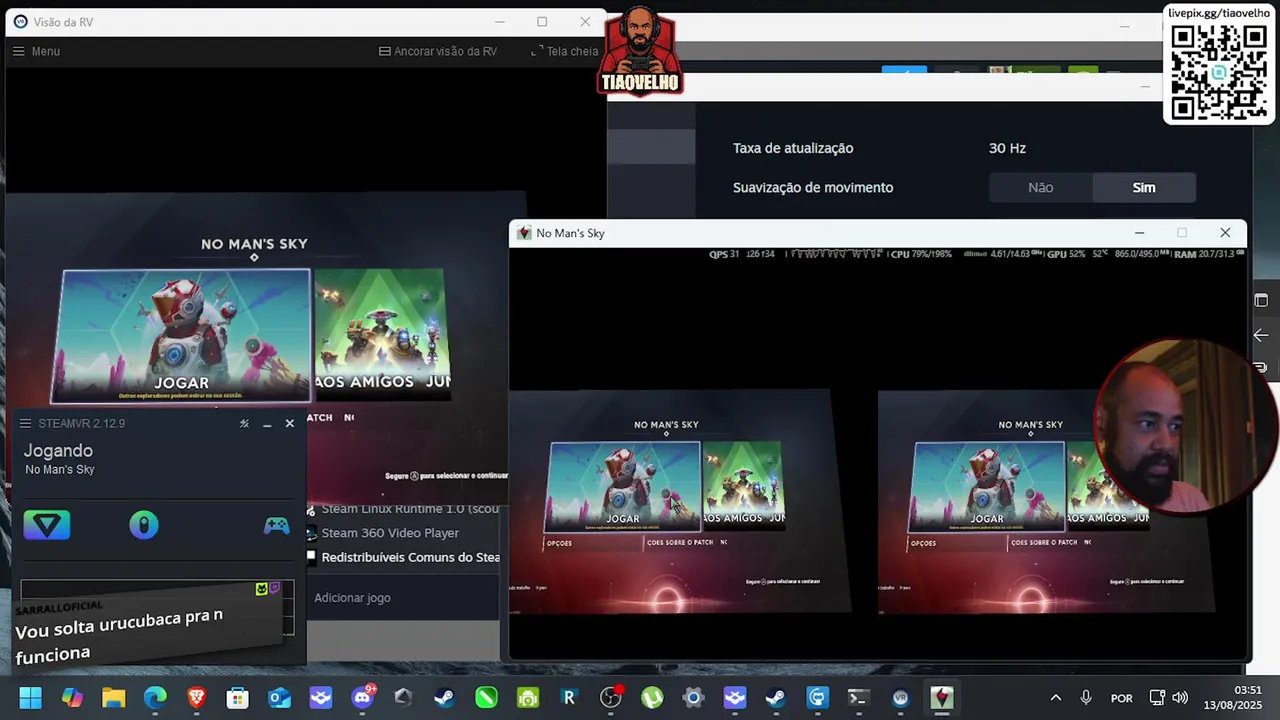Image resolution: width=1280 pixels, height=720 pixels.
Task: Click Adicionar jogo in Steam
Action: [352, 598]
